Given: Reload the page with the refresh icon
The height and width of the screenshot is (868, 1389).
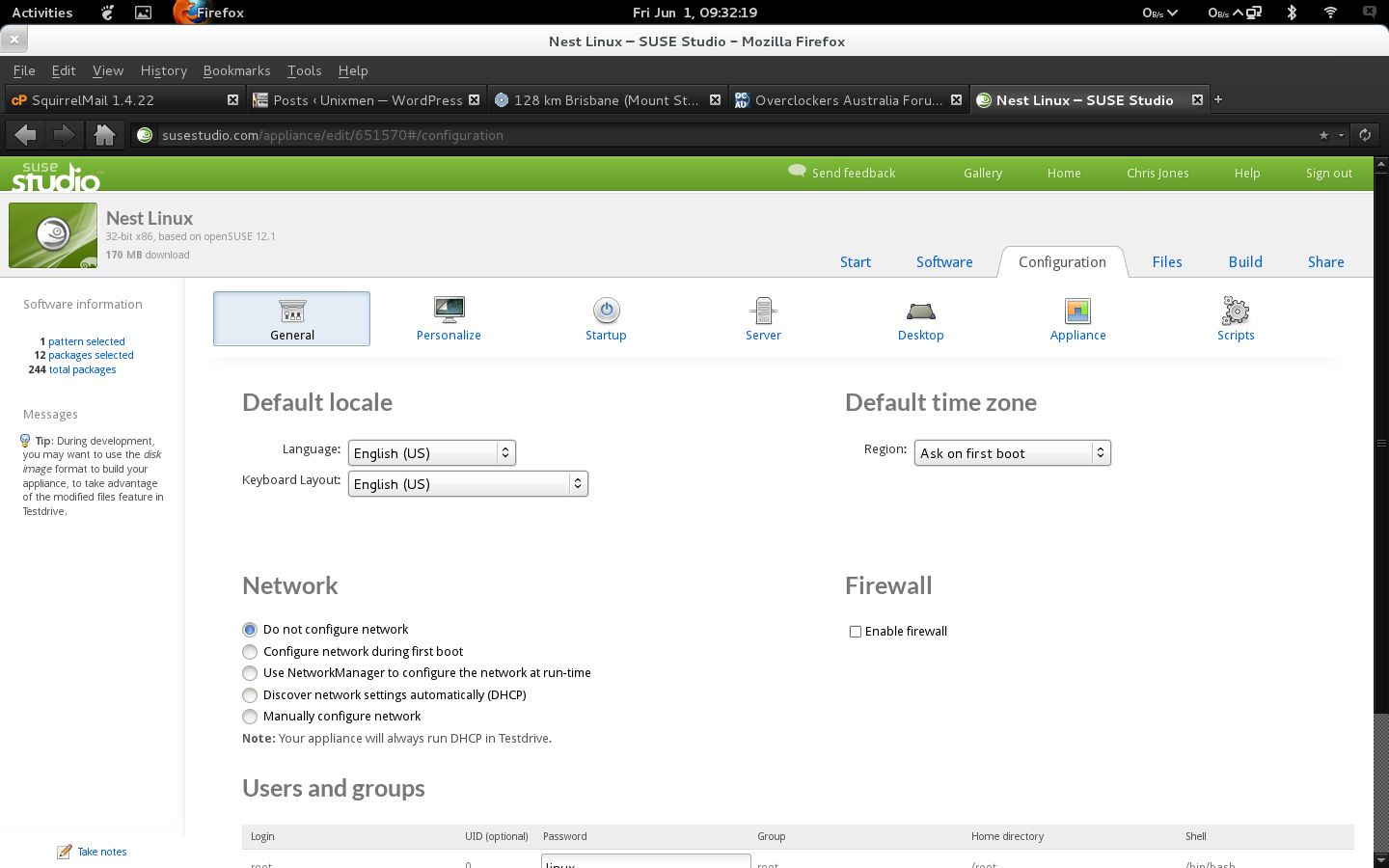Looking at the screenshot, I should [x=1365, y=135].
